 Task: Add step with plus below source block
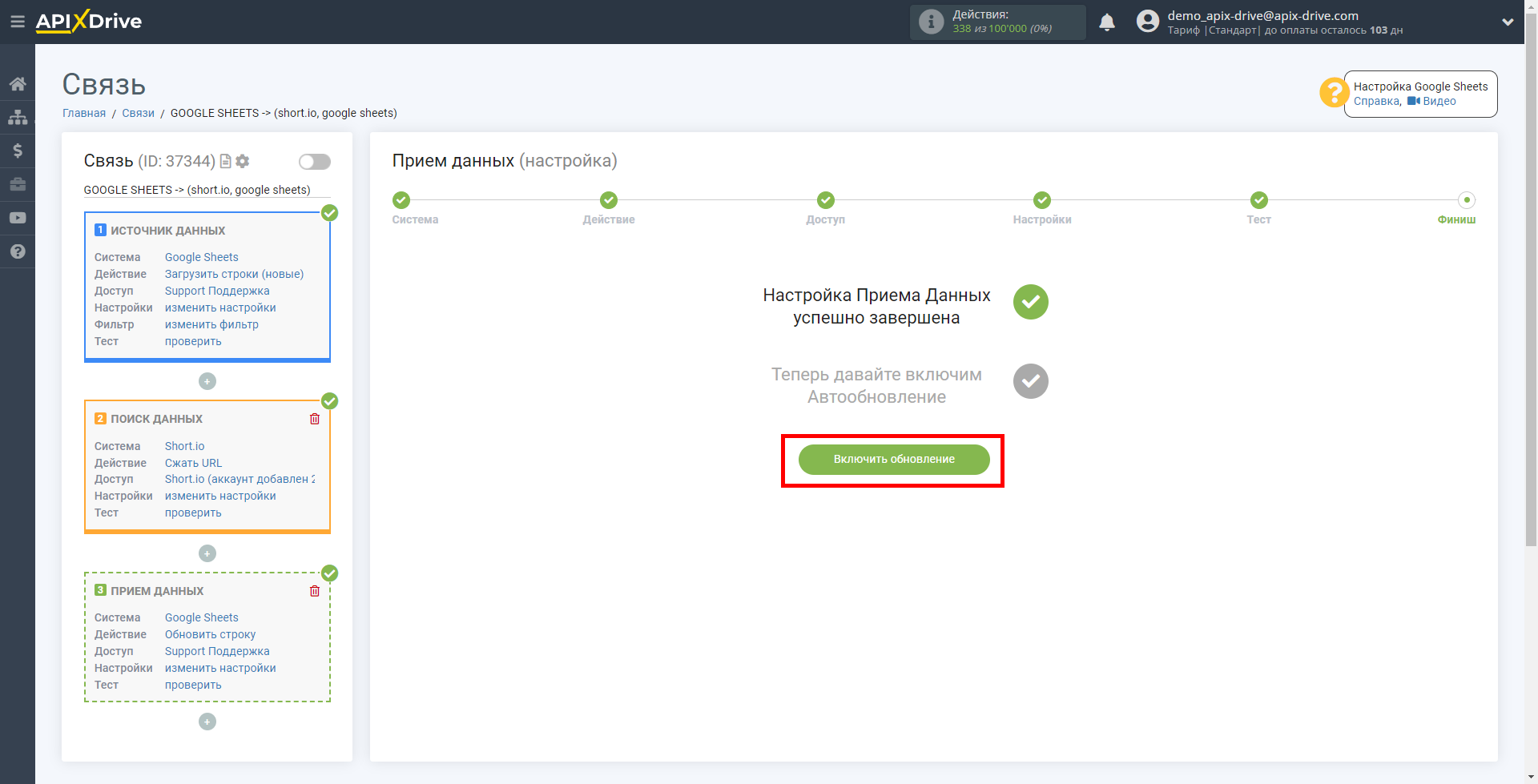pyautogui.click(x=207, y=381)
